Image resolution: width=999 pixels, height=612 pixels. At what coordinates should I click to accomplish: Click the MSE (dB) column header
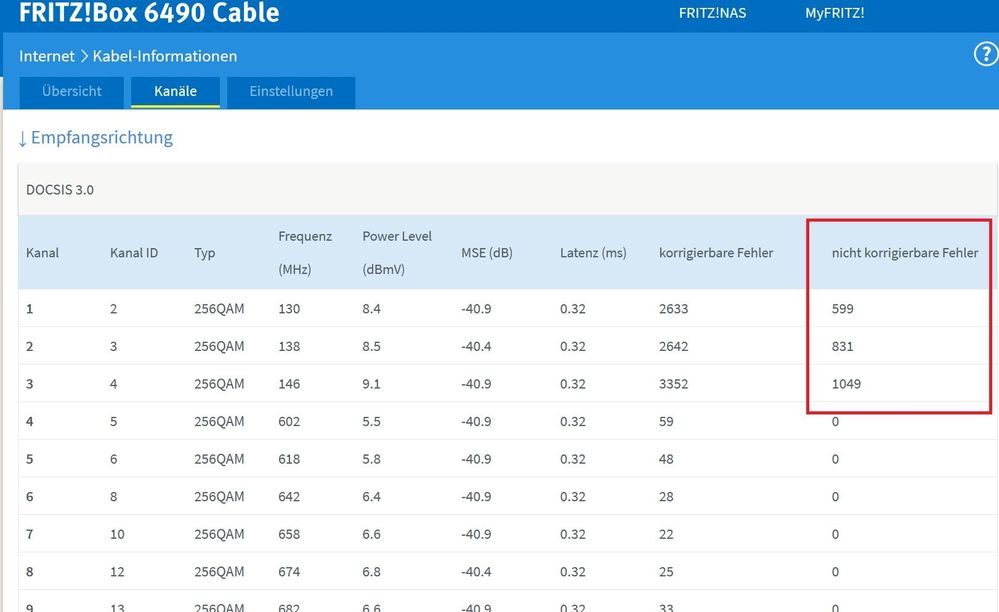pos(487,253)
